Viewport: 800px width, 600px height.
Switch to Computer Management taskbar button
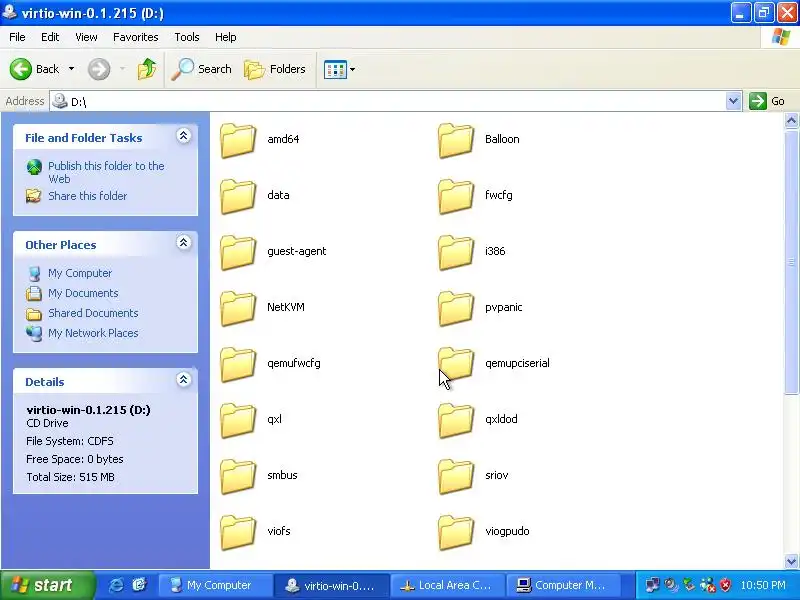click(x=563, y=585)
